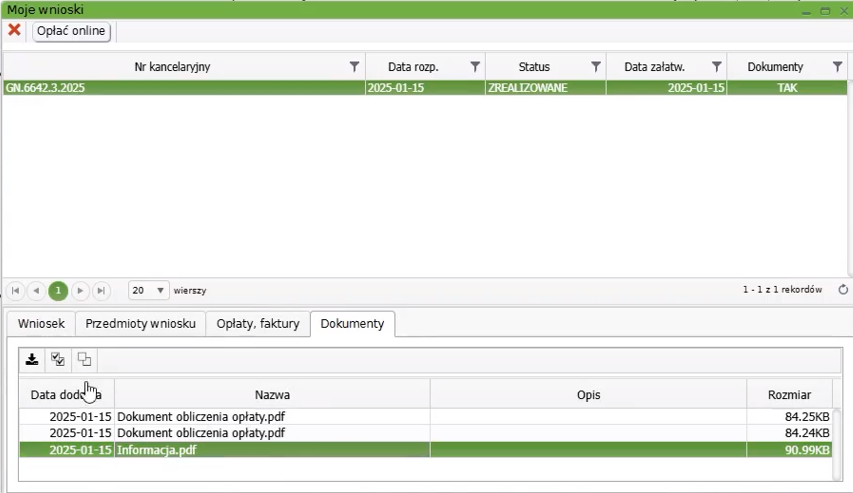This screenshot has height=493, width=853.
Task: Open filter for Nr kancelaryjny column
Action: [354, 67]
